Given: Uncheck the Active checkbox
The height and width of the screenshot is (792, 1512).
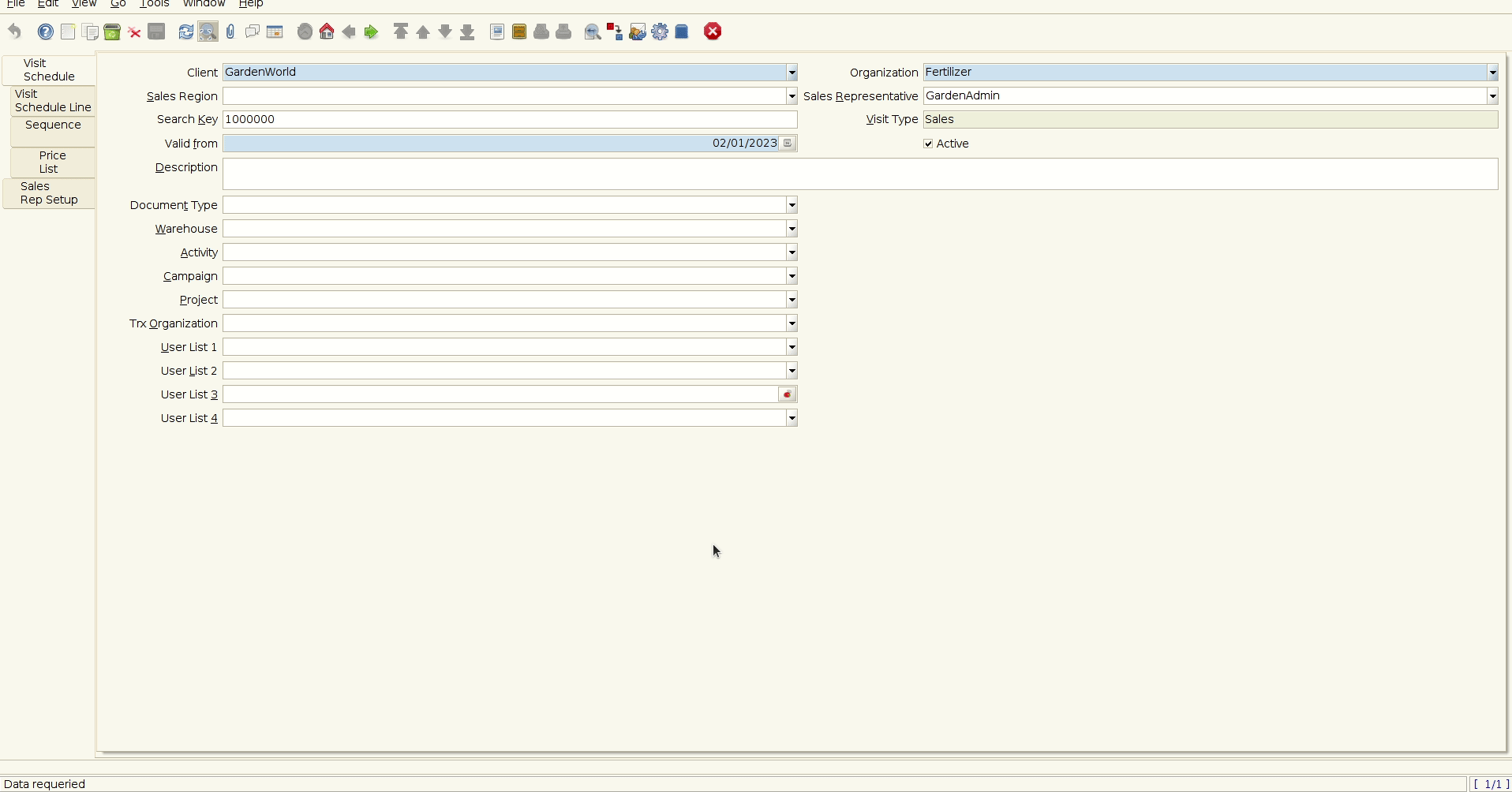Looking at the screenshot, I should point(928,144).
